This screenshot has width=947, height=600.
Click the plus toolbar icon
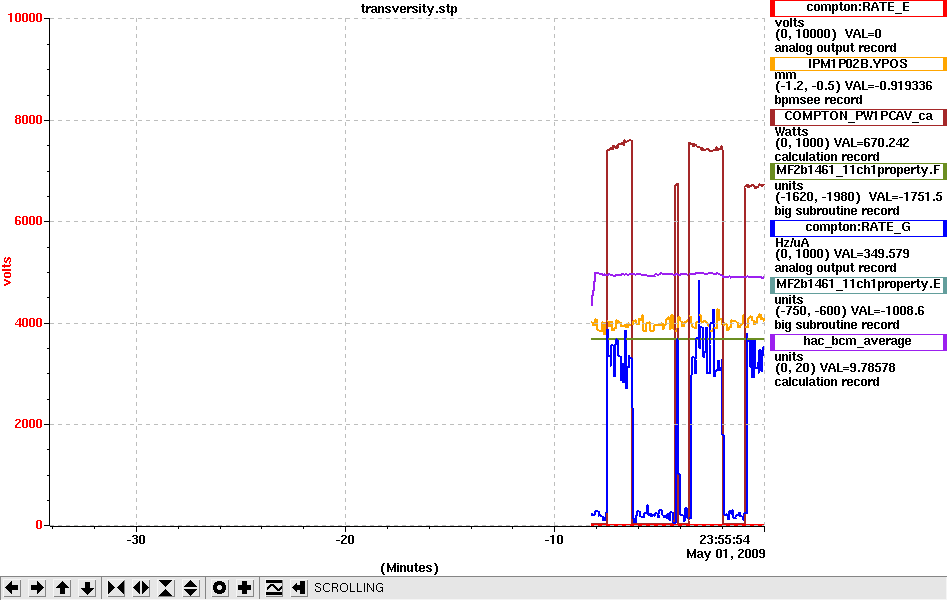(x=245, y=588)
